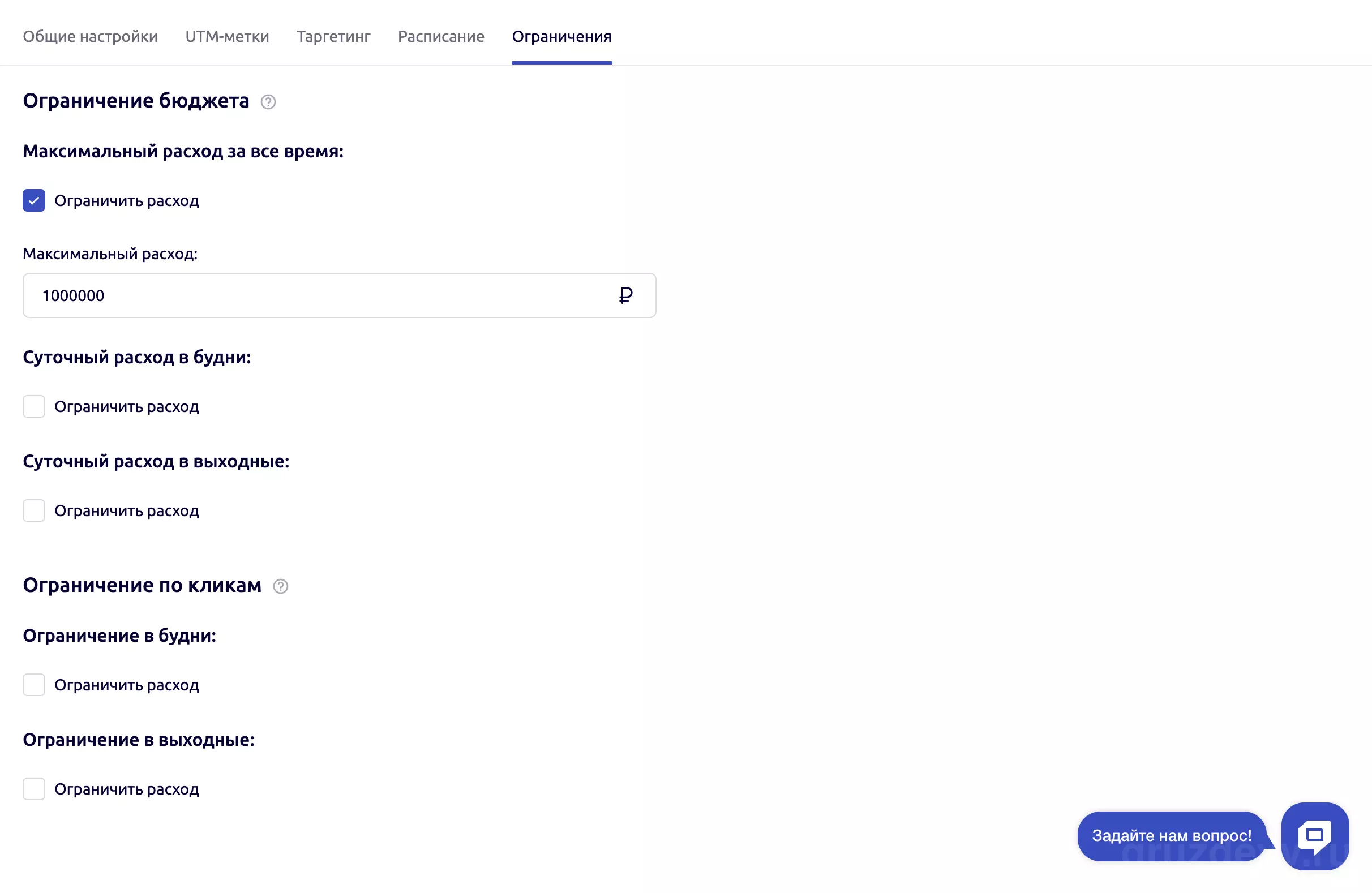
Task: Select the Расписание tab
Action: point(441,36)
